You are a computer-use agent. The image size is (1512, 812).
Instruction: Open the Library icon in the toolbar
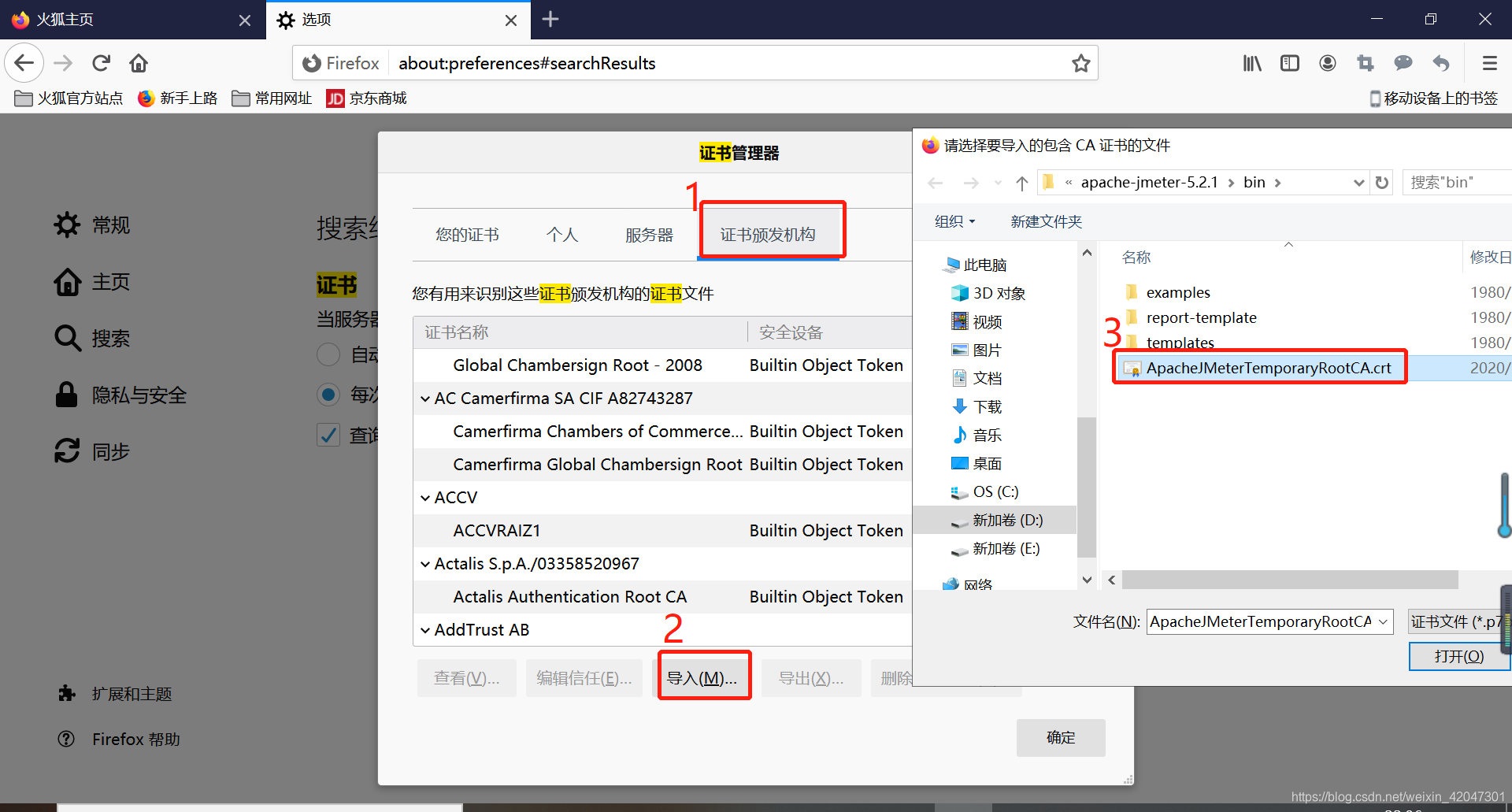point(1251,63)
